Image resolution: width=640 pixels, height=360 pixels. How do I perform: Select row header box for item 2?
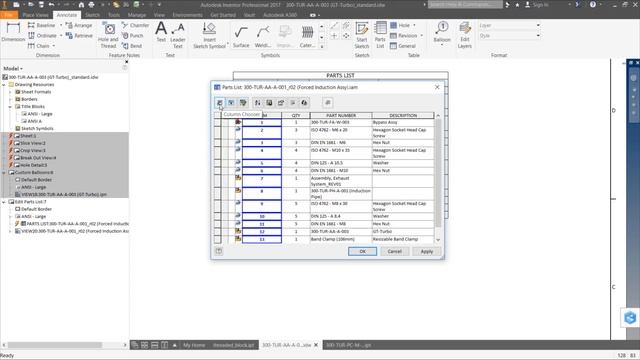click(x=218, y=133)
